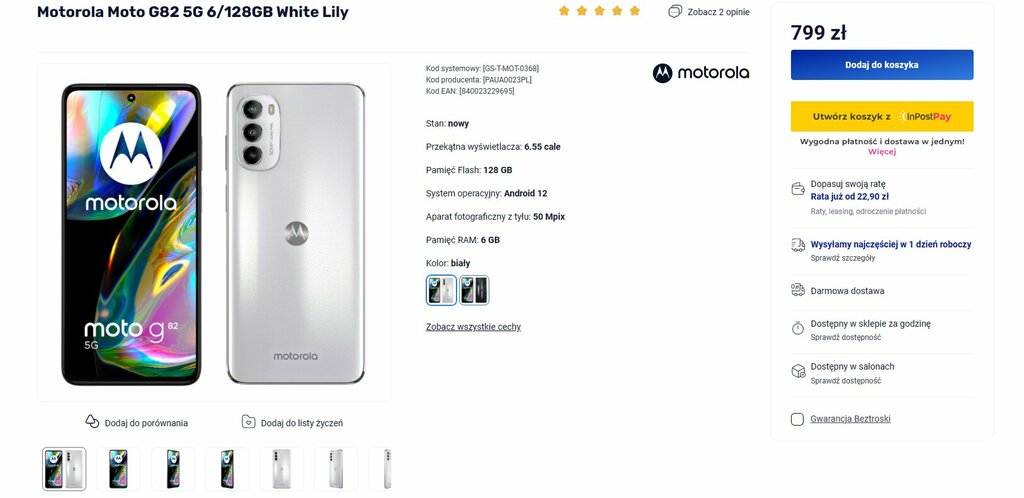Enable the Gwarancja Beztroski checkbox
The image size is (1024, 498).
pos(797,419)
